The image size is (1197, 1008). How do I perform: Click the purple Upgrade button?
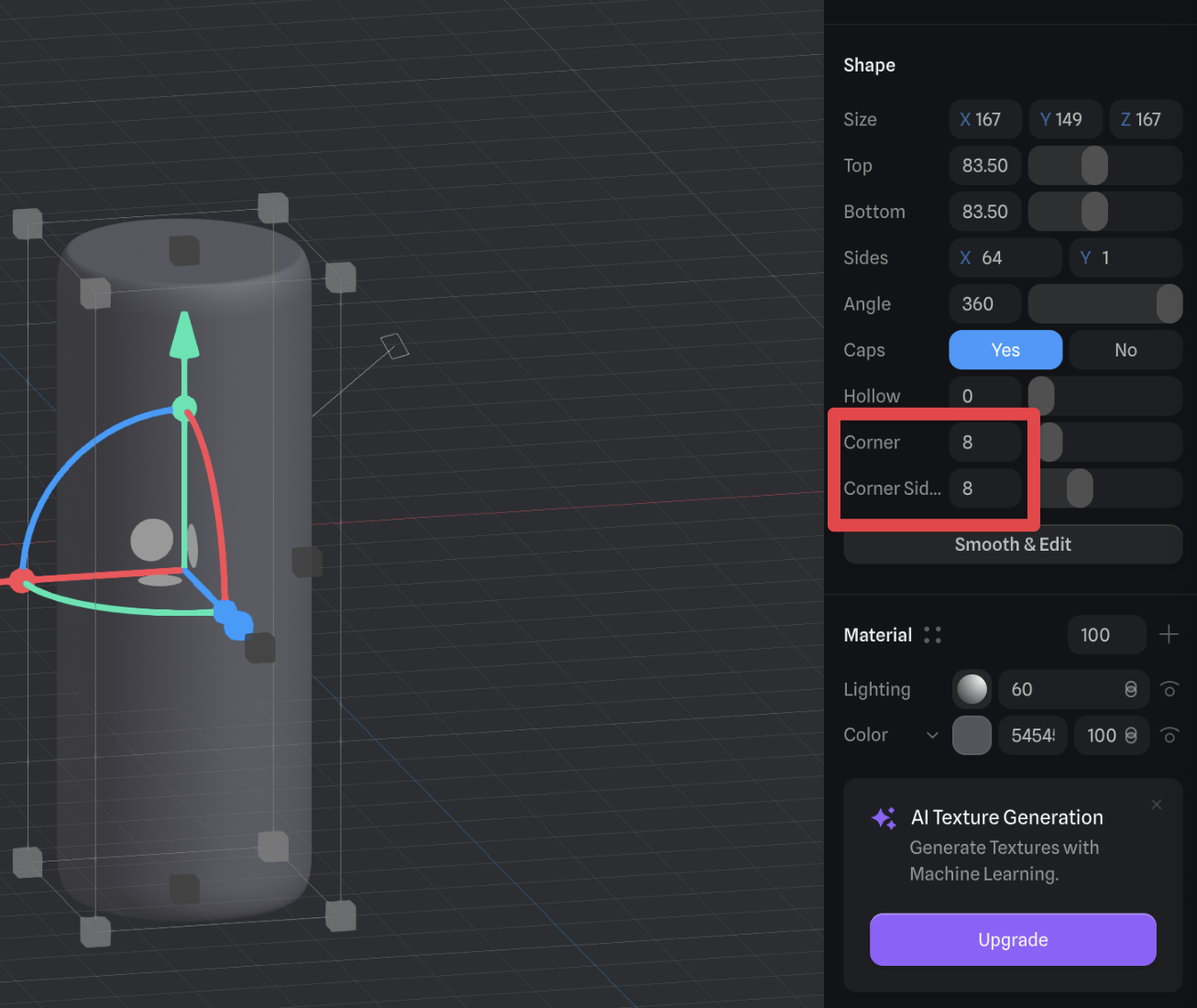(1012, 939)
